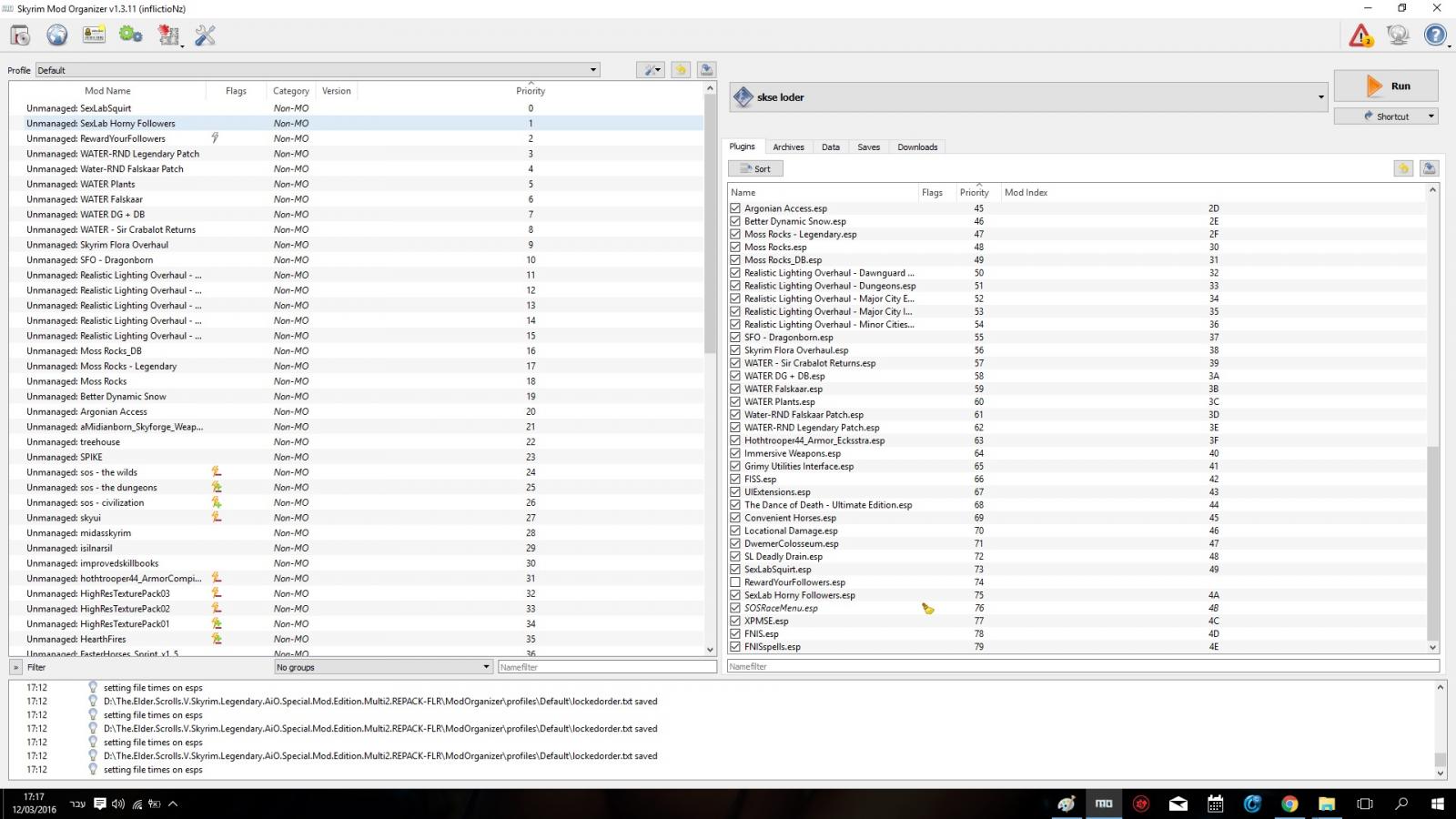This screenshot has height=819, width=1456.
Task: Open the Profile dropdown showing Default
Action: pos(318,70)
